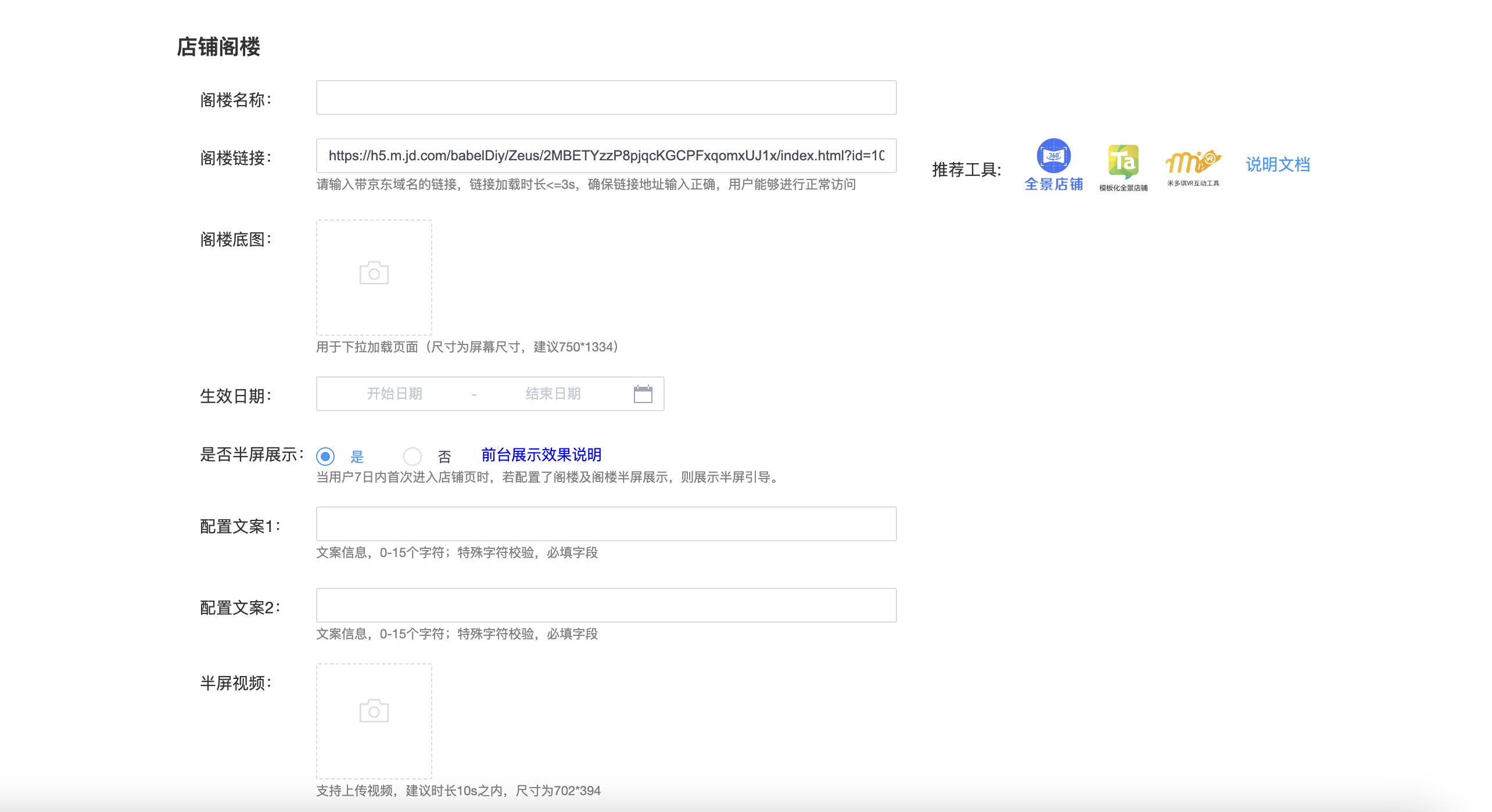This screenshot has height=812, width=1492.
Task: Click the blue 全景店铺 text link
Action: pos(1053,184)
